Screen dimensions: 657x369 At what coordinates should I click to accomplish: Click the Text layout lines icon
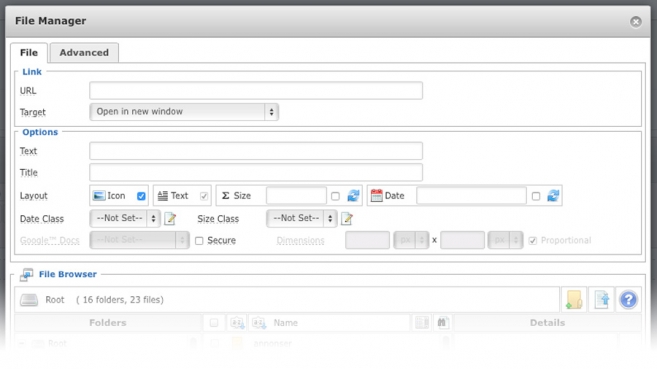(163, 196)
